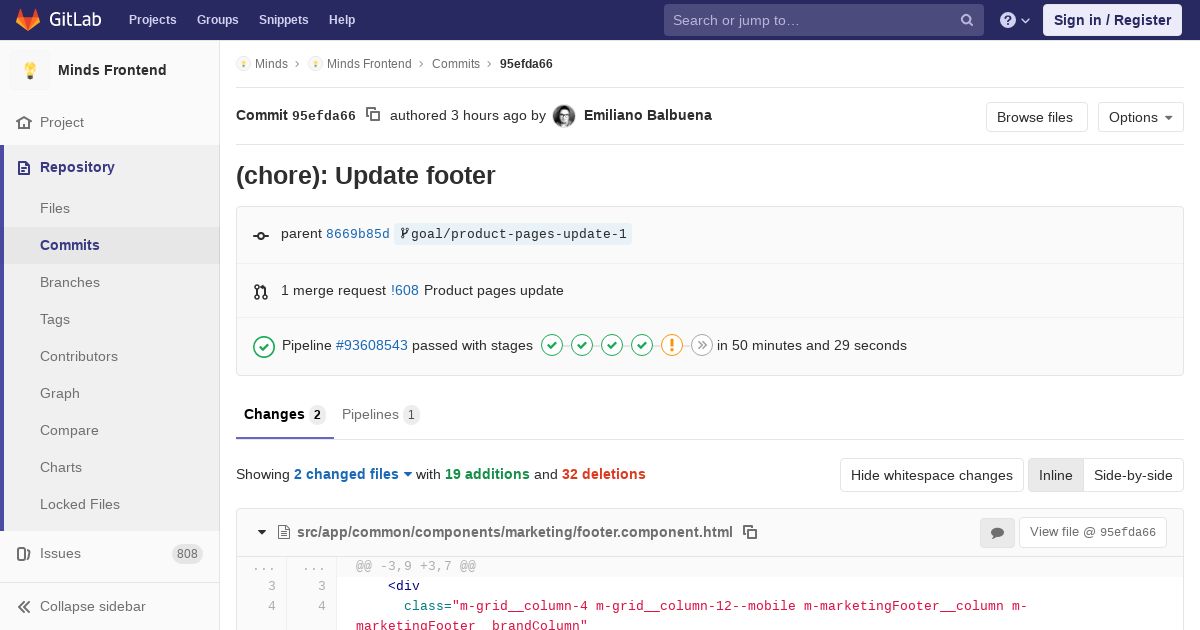Click the Project house icon in sidebar
This screenshot has height=630, width=1200.
click(24, 122)
